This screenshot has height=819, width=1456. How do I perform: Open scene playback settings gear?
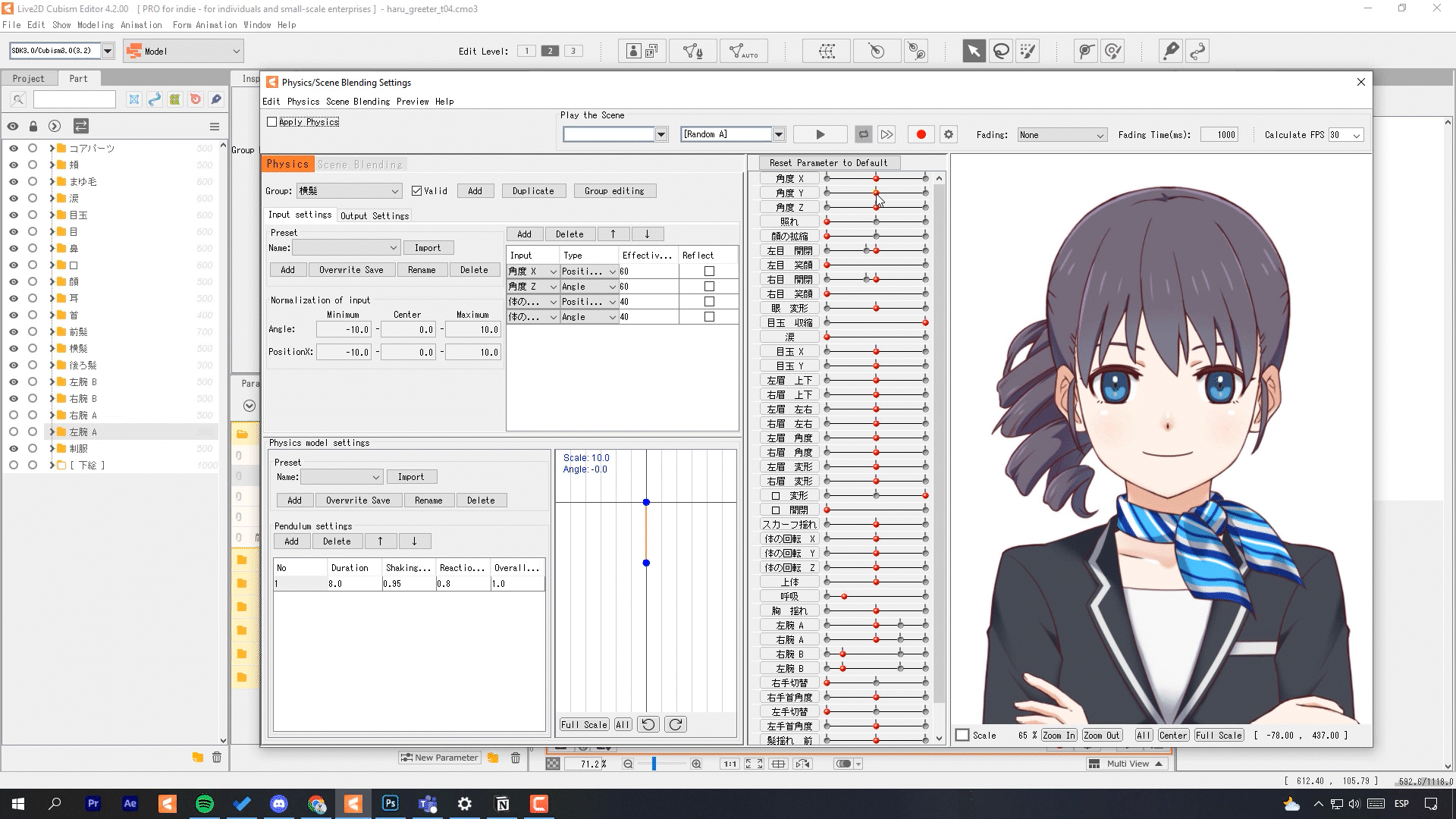pyautogui.click(x=948, y=134)
